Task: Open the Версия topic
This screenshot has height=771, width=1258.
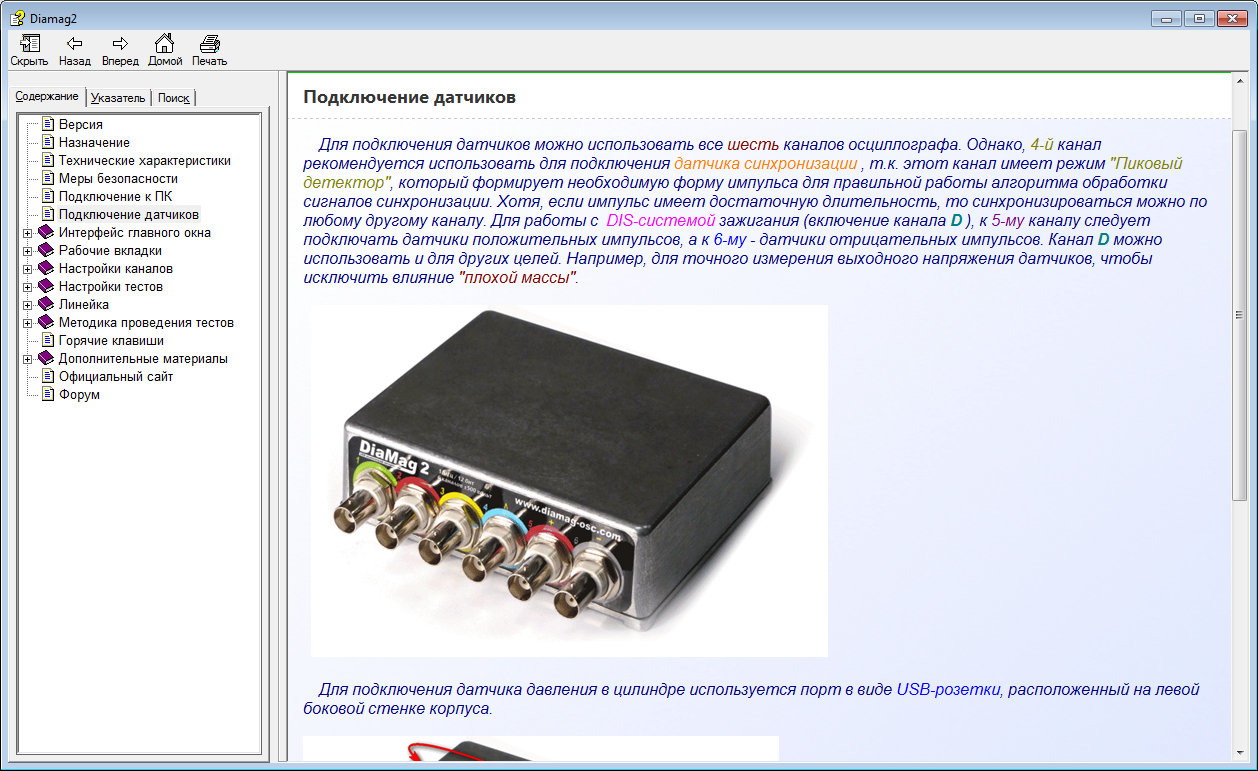Action: tap(80, 125)
